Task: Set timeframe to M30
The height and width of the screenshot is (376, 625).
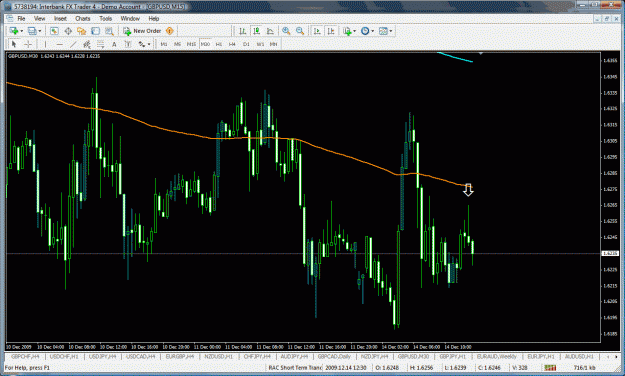Action: 205,44
